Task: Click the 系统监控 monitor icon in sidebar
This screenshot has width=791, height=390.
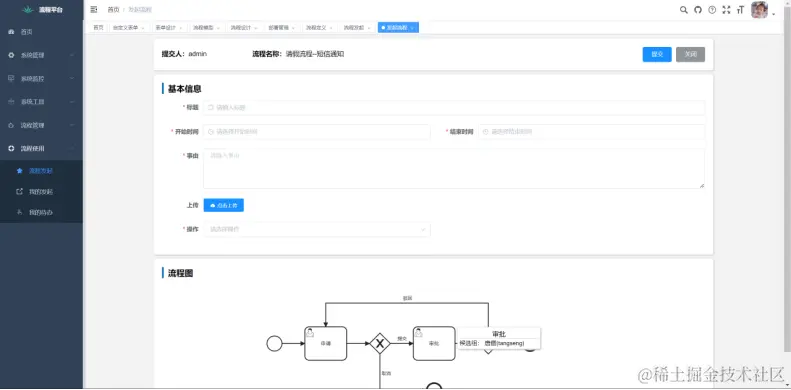Action: (11, 78)
